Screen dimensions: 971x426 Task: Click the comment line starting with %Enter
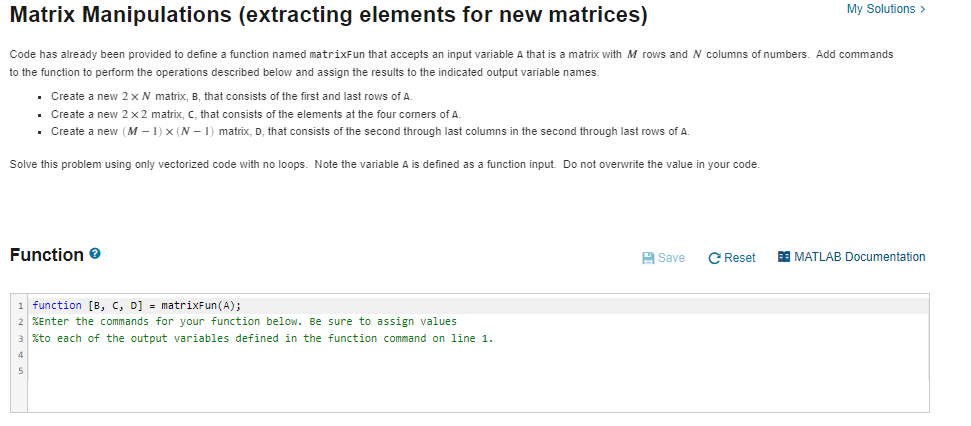tap(245, 321)
